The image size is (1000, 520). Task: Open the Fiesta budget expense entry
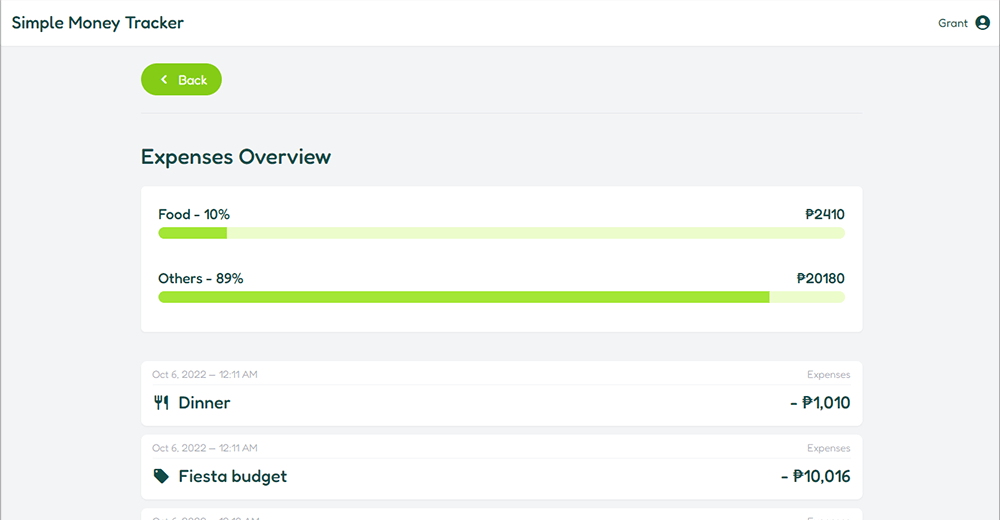(232, 476)
